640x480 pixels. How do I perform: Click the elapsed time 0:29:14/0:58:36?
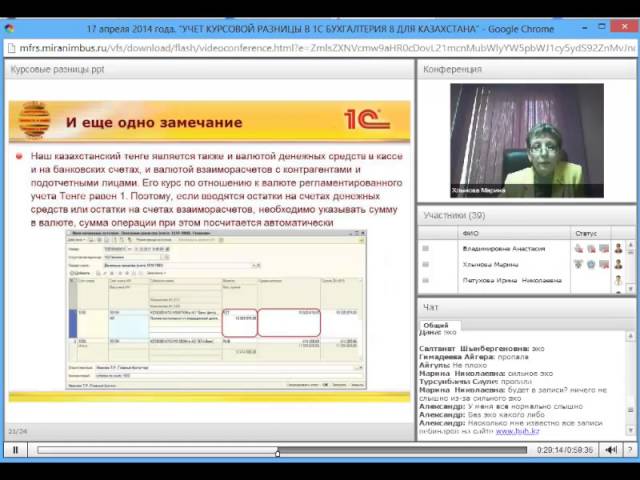click(564, 450)
